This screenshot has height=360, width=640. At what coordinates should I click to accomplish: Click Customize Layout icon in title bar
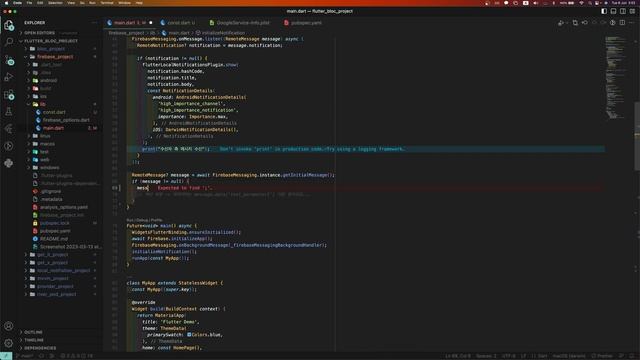[x=632, y=11]
